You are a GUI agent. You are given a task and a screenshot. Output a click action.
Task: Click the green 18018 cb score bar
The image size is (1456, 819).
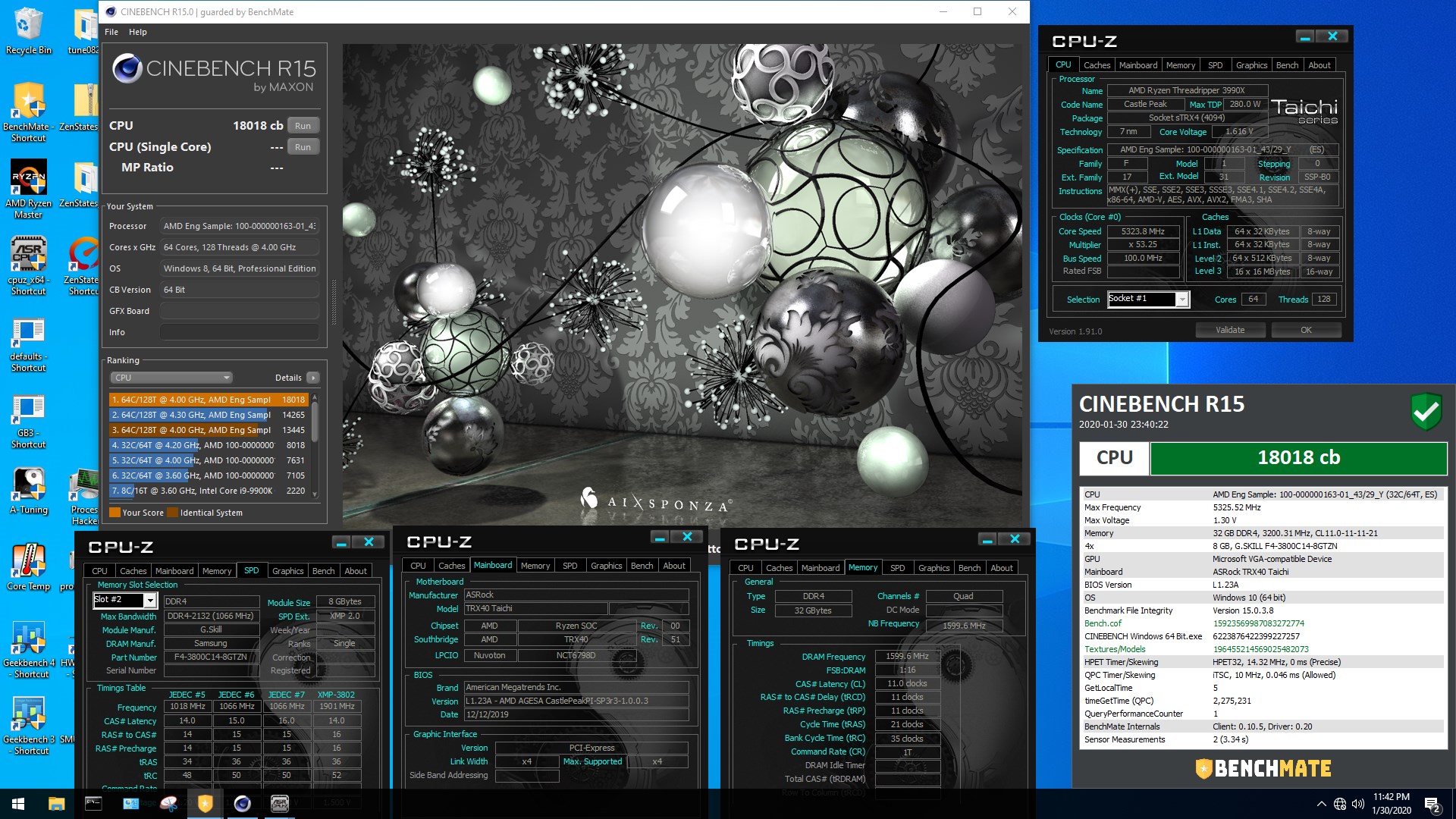[1298, 458]
